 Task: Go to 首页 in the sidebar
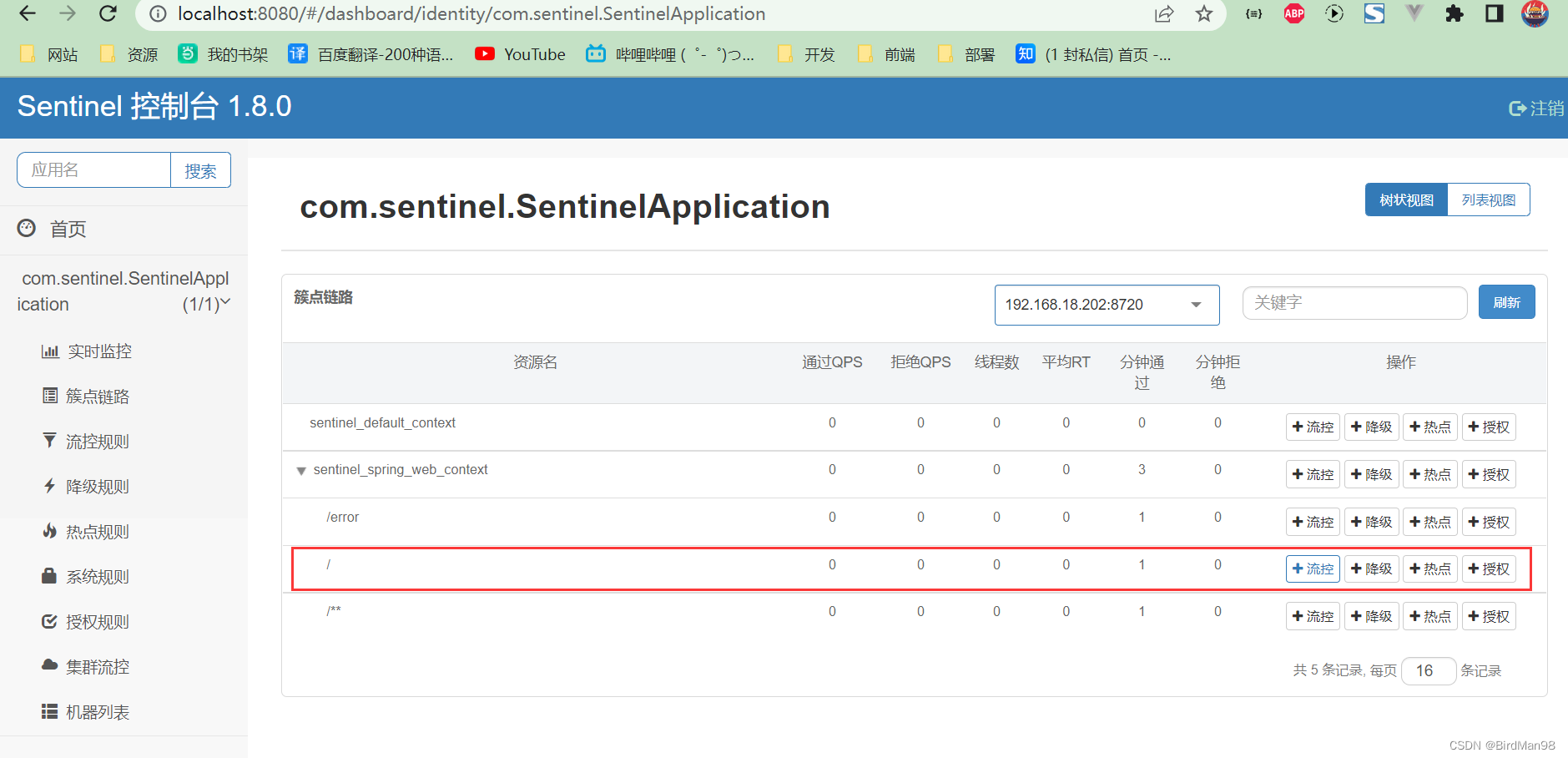[x=52, y=229]
